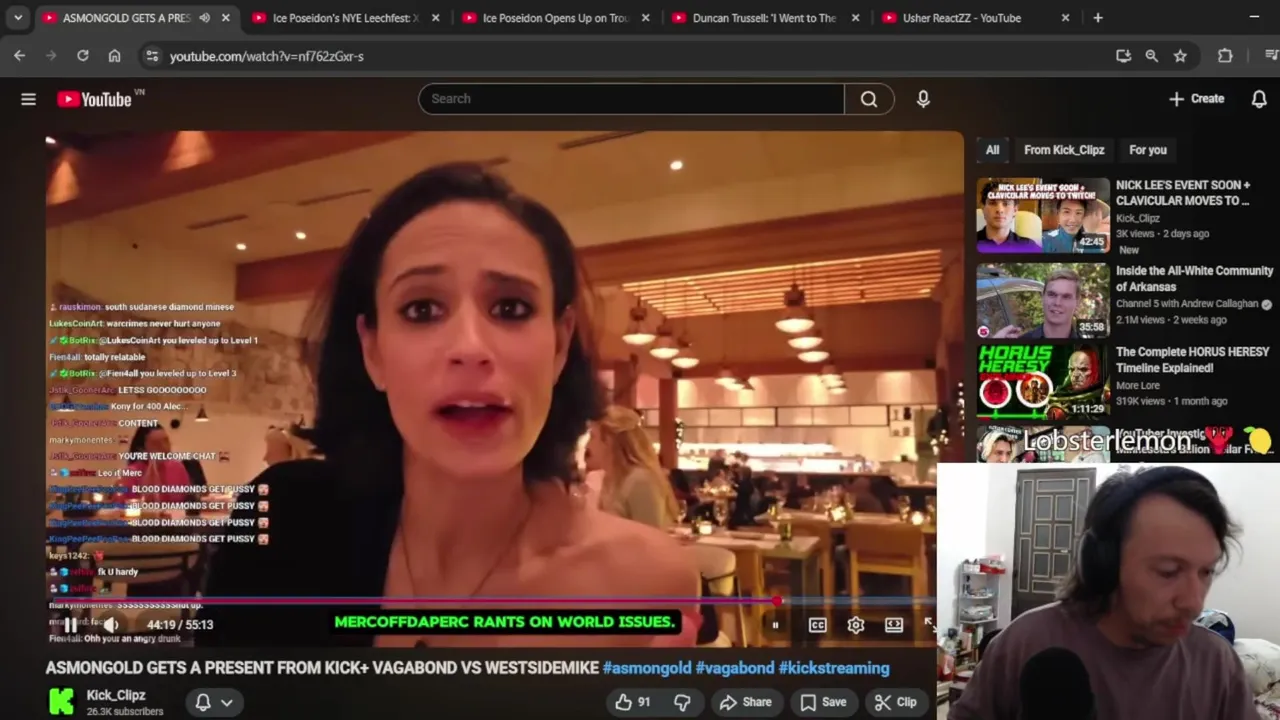Click the address bar URL
Viewport: 1280px width, 720px height.
267,57
